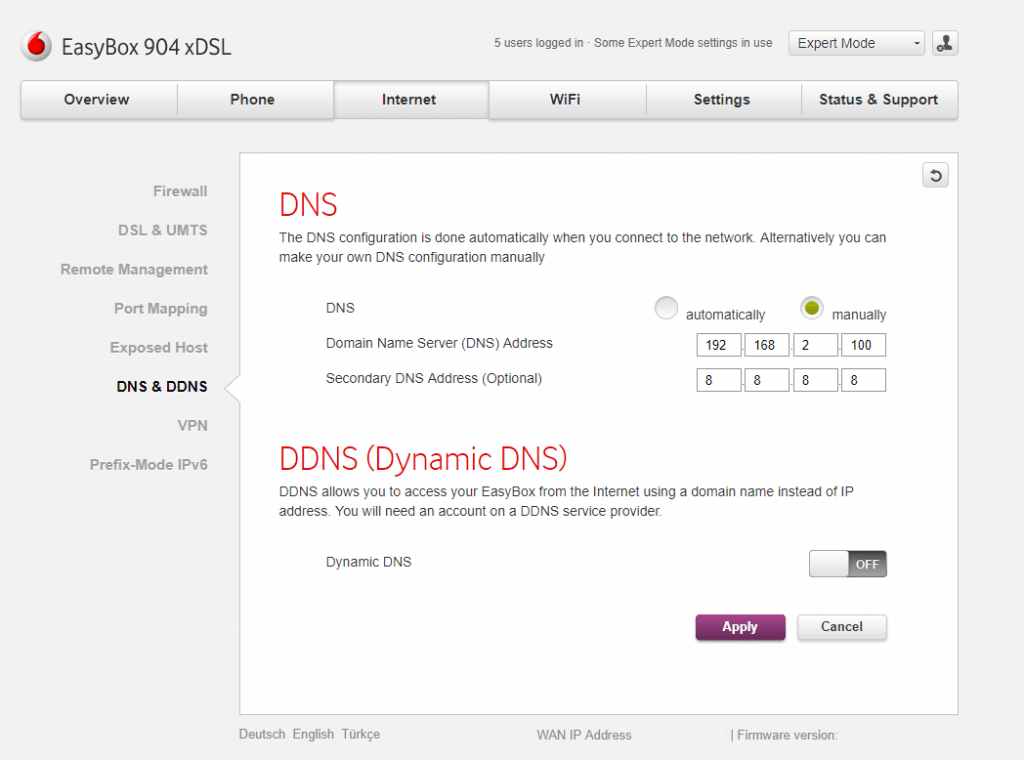Open the Overview tab
The height and width of the screenshot is (760, 1024).
[97, 100]
